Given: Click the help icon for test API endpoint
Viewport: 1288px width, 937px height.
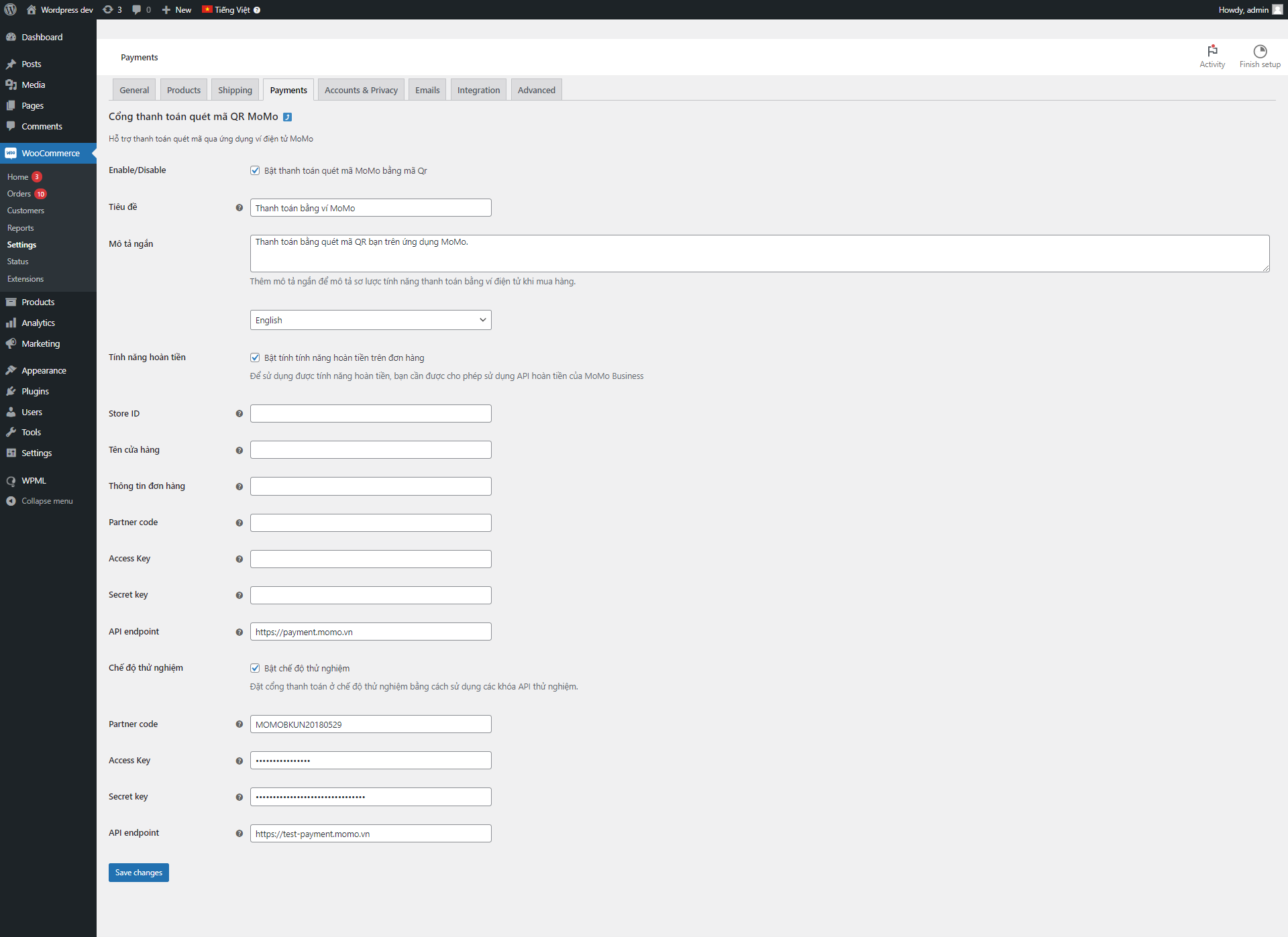Looking at the screenshot, I should coord(239,833).
